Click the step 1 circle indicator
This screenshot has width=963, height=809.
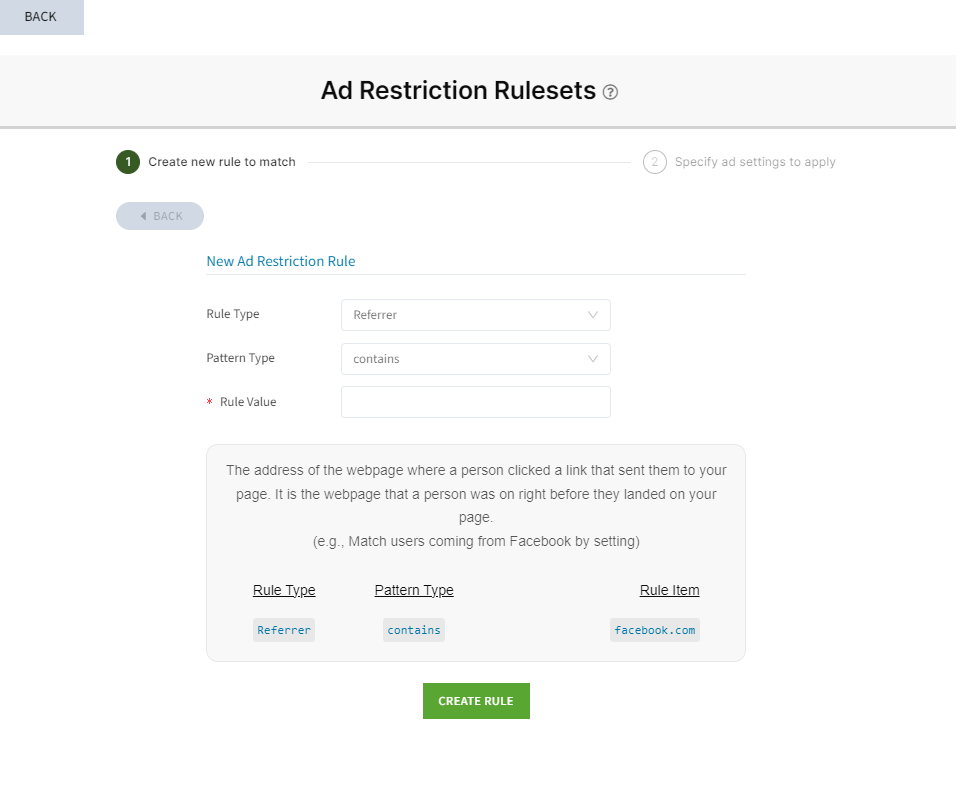(x=128, y=162)
